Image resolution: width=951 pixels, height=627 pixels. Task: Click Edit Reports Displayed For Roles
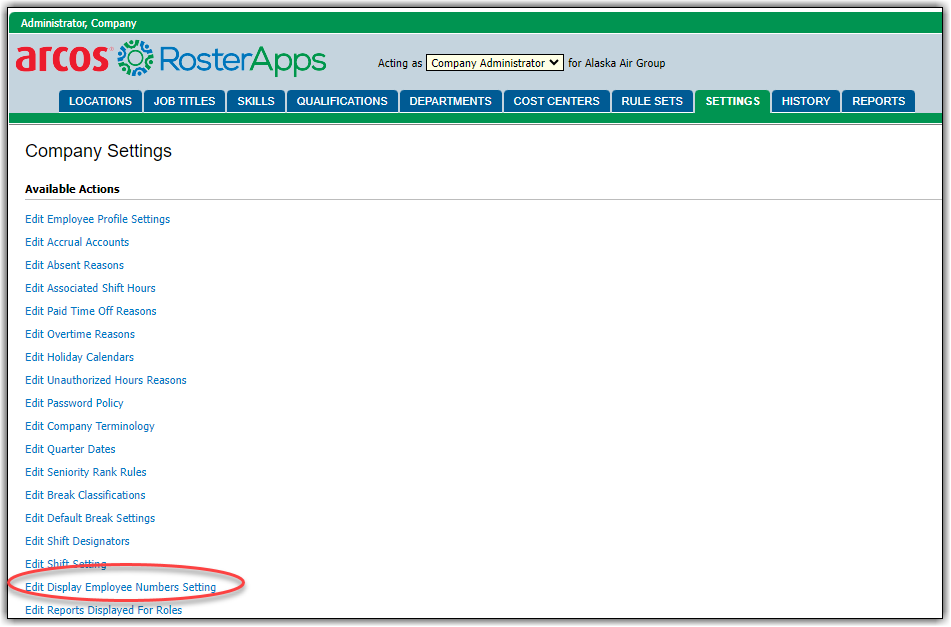(x=103, y=610)
